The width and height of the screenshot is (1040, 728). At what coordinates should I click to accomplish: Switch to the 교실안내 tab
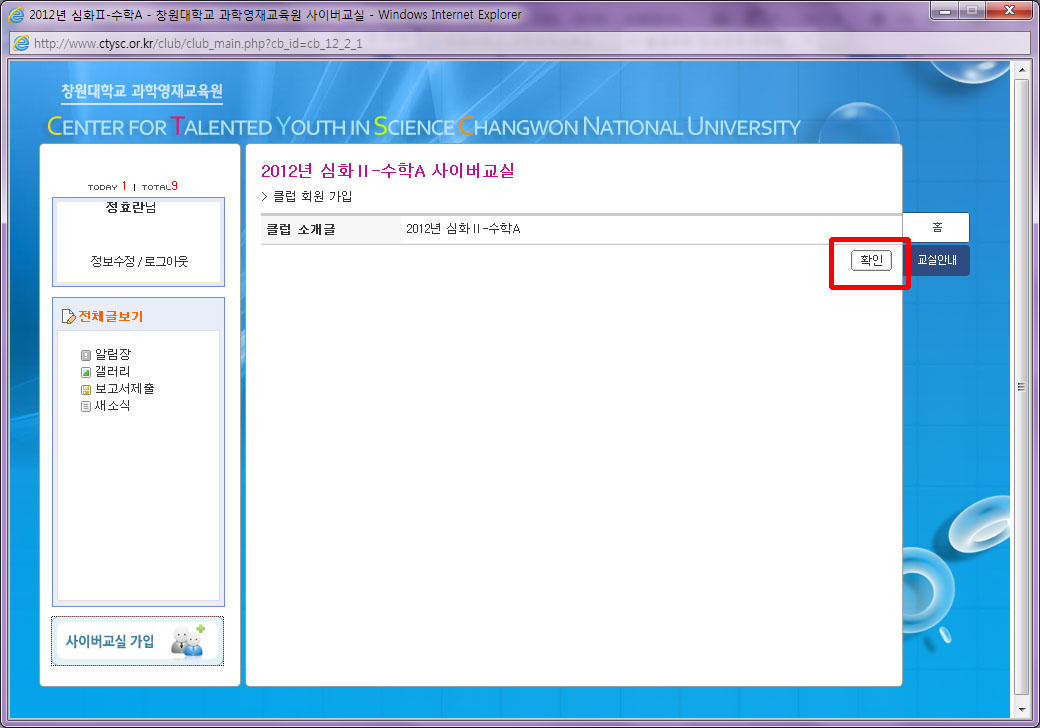936,260
